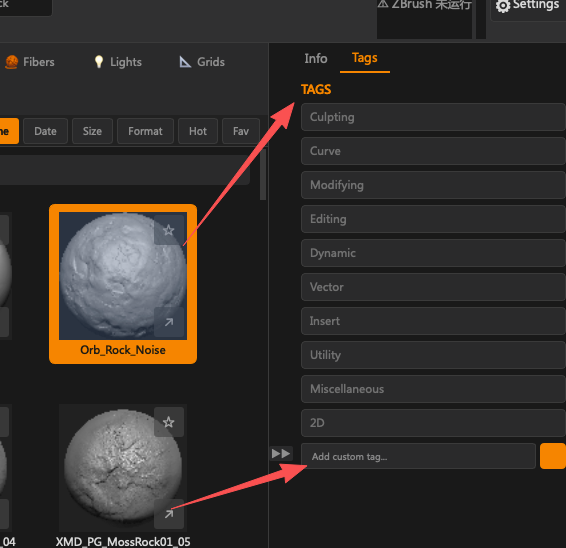Click the double-arrow panel collapse icon
566x548 pixels.
[x=281, y=453]
